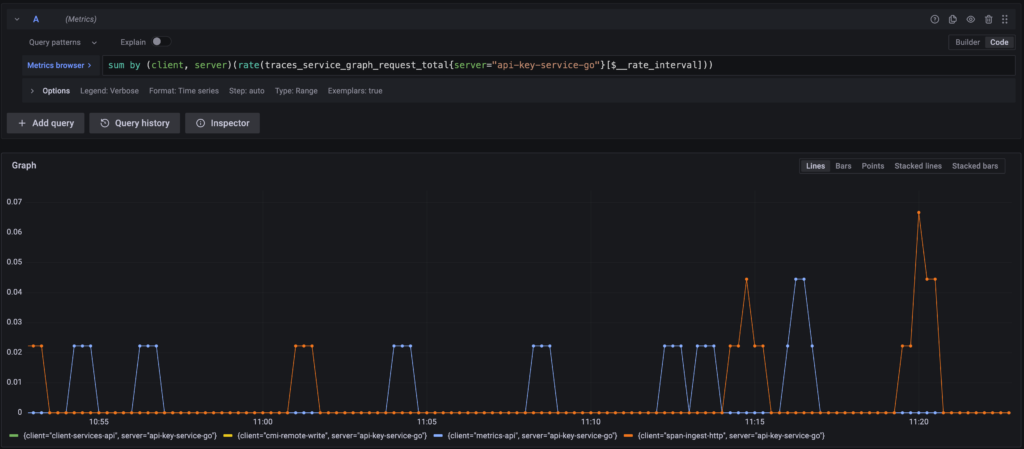Open Query patterns dropdown
The height and width of the screenshot is (449, 1024).
63,42
